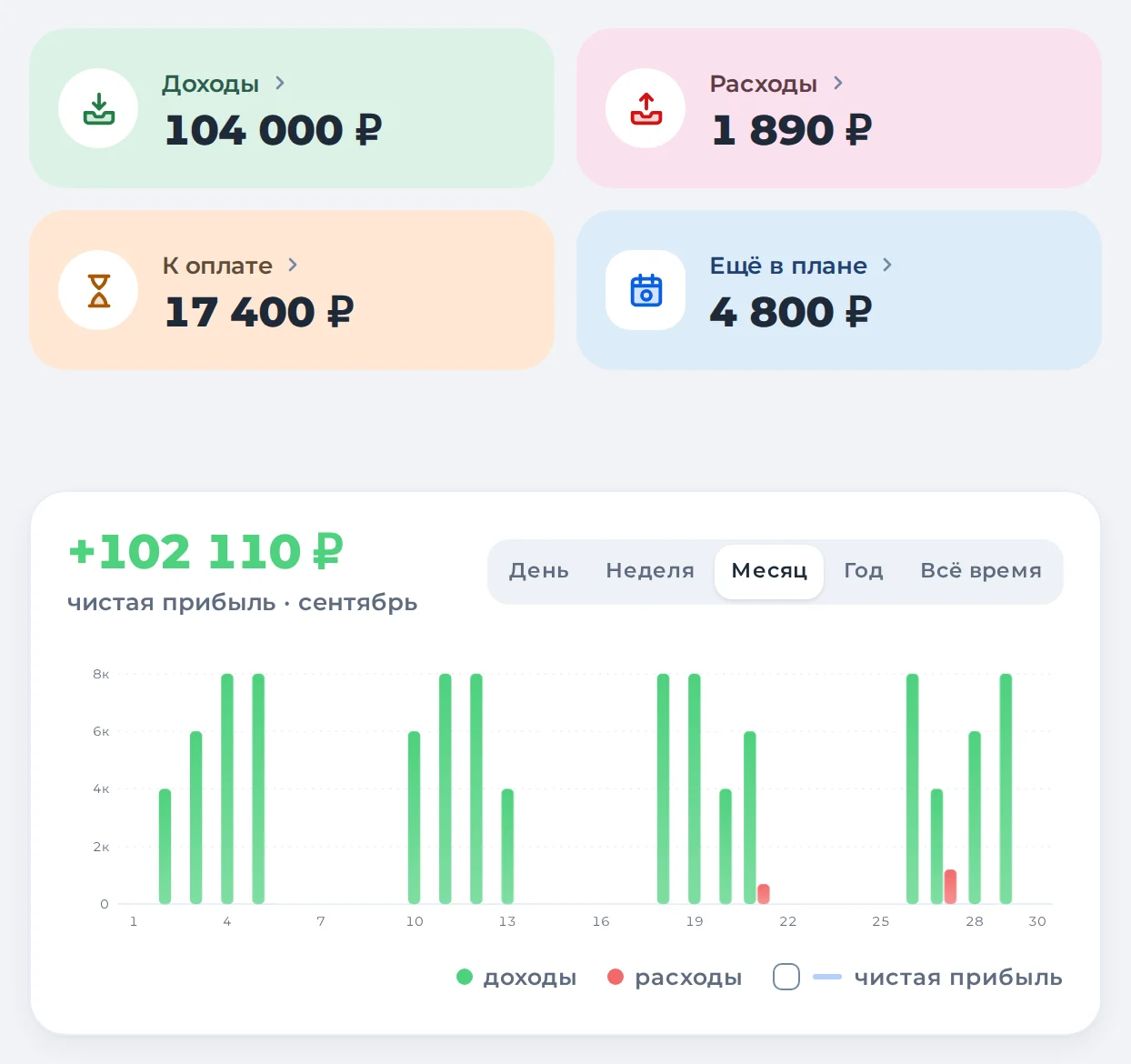Image resolution: width=1131 pixels, height=1064 pixels.
Task: Open К оплате chevron arrow
Action: coord(293,265)
